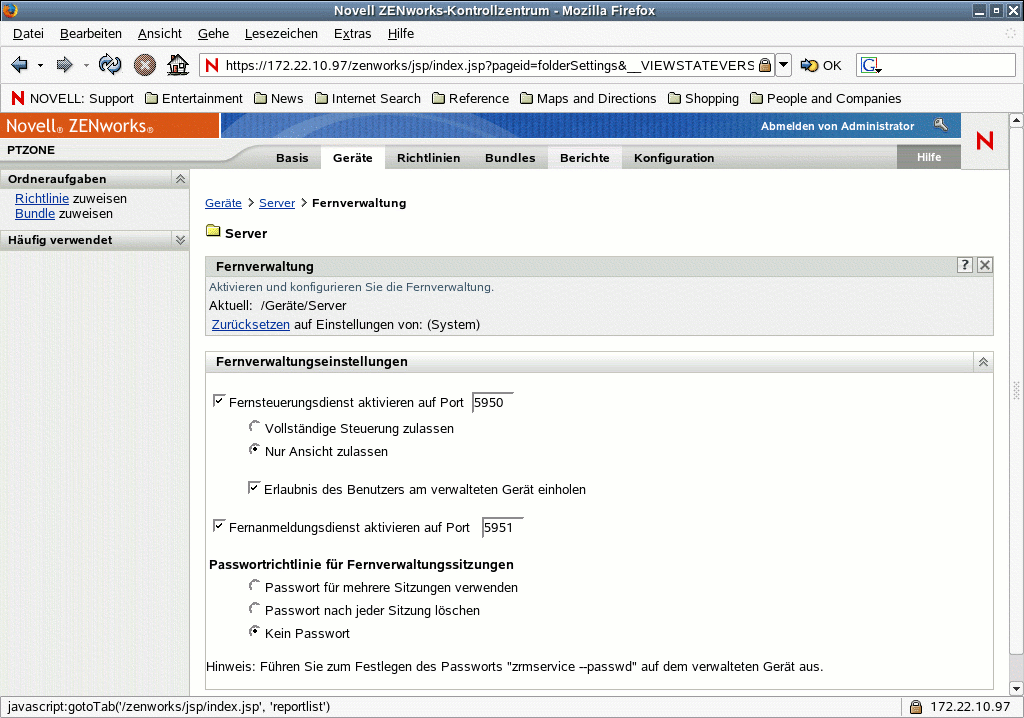Switch to the Richtlinien tab
1024x718 pixels.
[x=428, y=158]
